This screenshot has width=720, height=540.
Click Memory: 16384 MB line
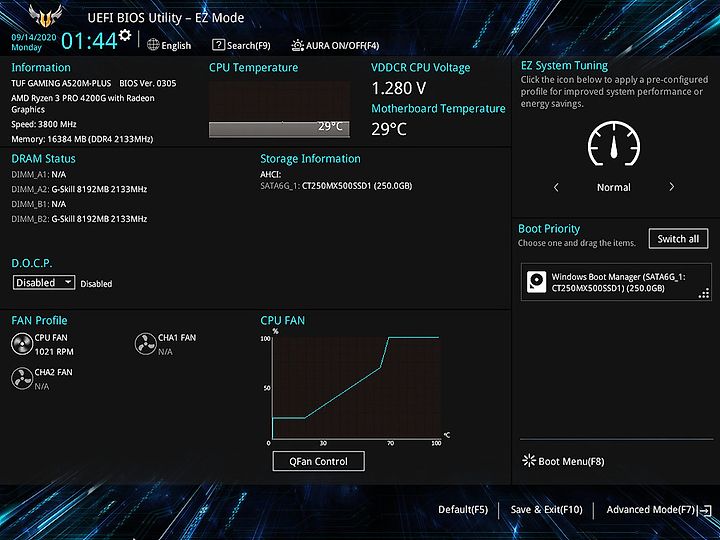(x=82, y=139)
